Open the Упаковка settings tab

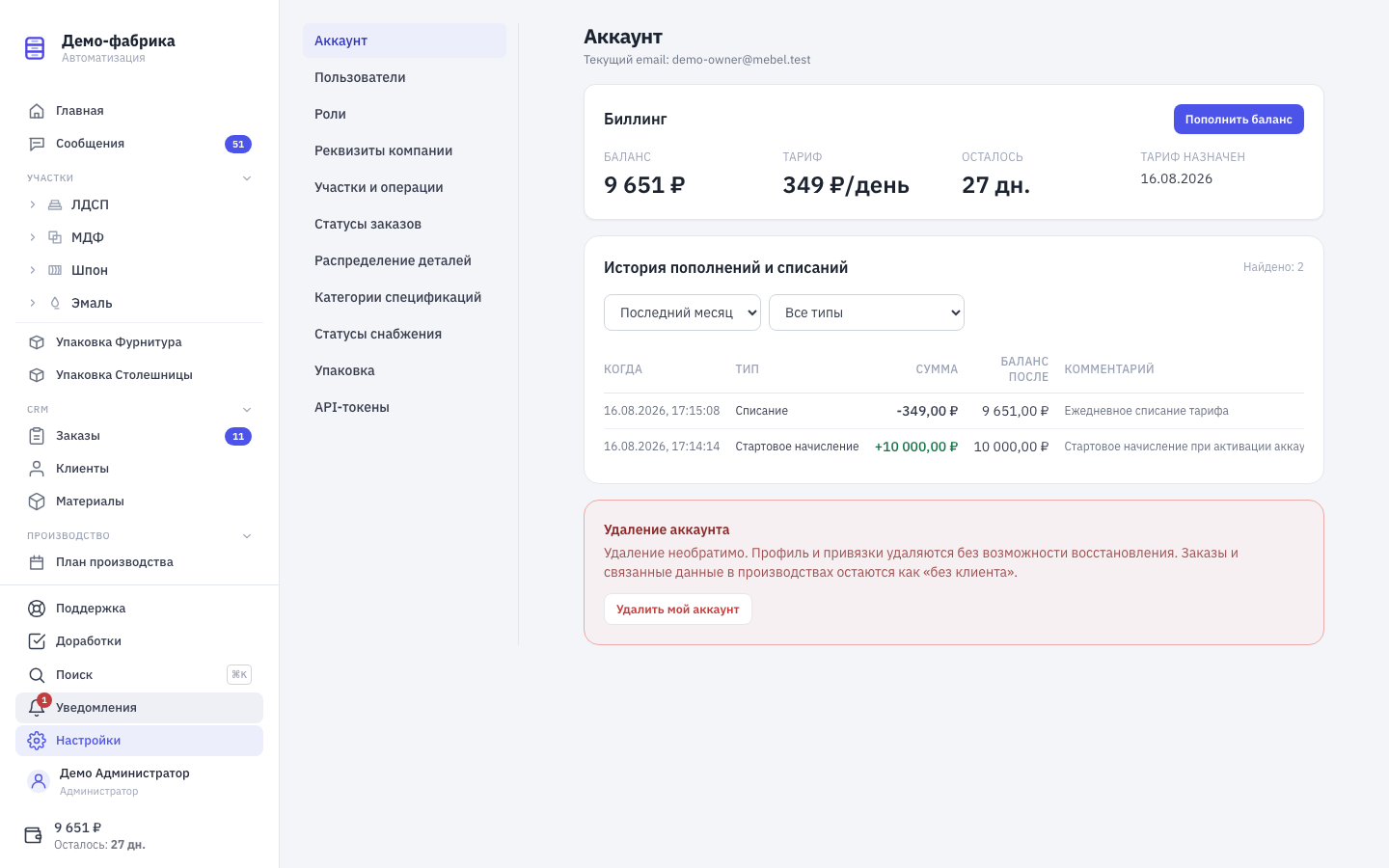(404, 370)
